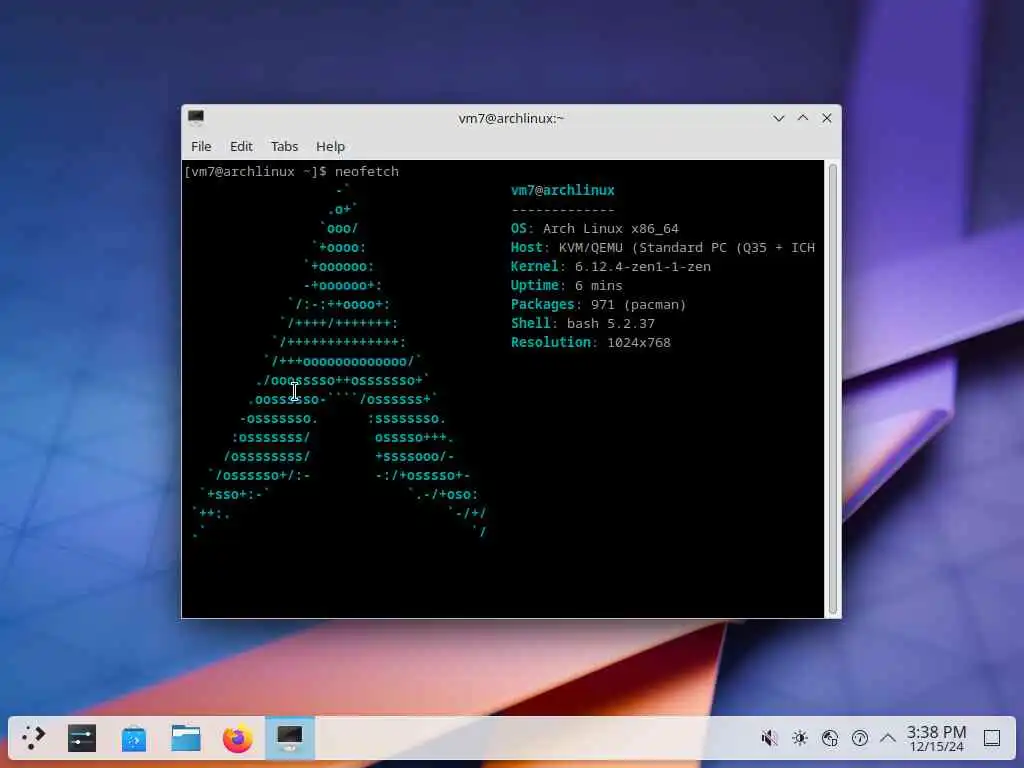The width and height of the screenshot is (1024, 768).
Task: Open the KDE application launcher
Action: (x=33, y=738)
